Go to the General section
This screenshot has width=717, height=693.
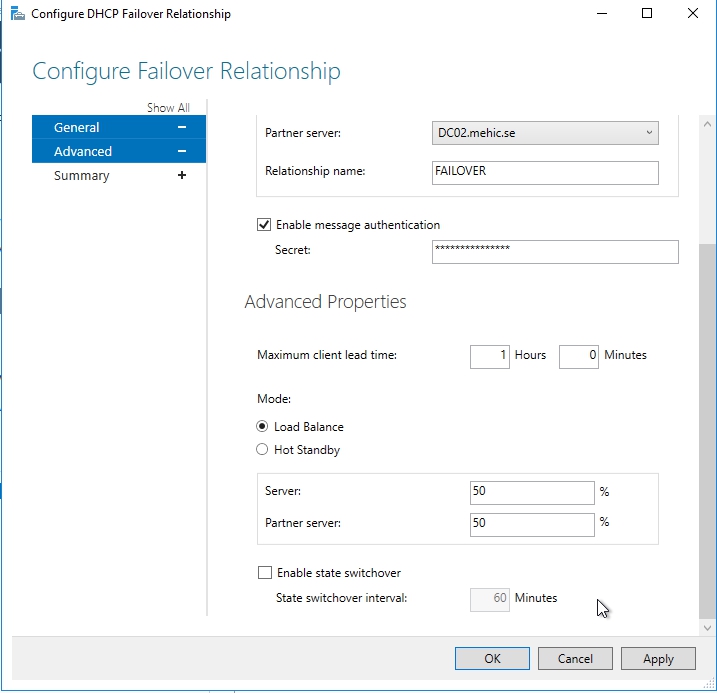[x=77, y=128]
